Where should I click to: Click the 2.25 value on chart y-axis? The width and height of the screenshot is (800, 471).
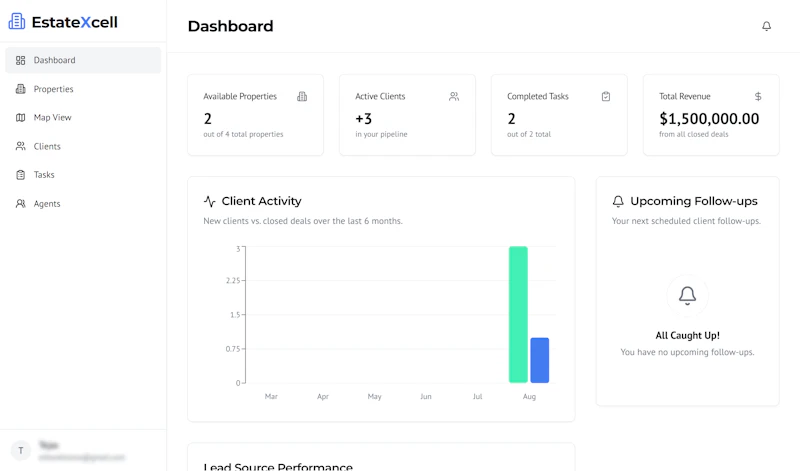coord(233,281)
